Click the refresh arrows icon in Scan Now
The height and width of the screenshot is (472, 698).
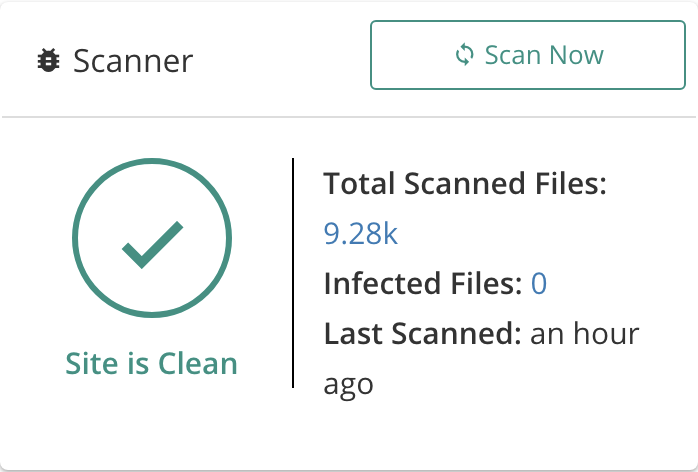coord(464,55)
